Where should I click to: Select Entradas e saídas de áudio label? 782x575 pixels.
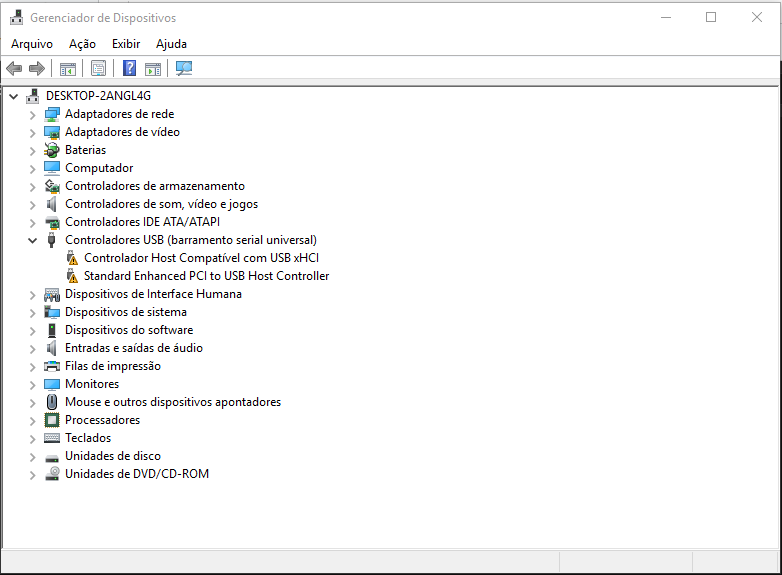point(134,348)
